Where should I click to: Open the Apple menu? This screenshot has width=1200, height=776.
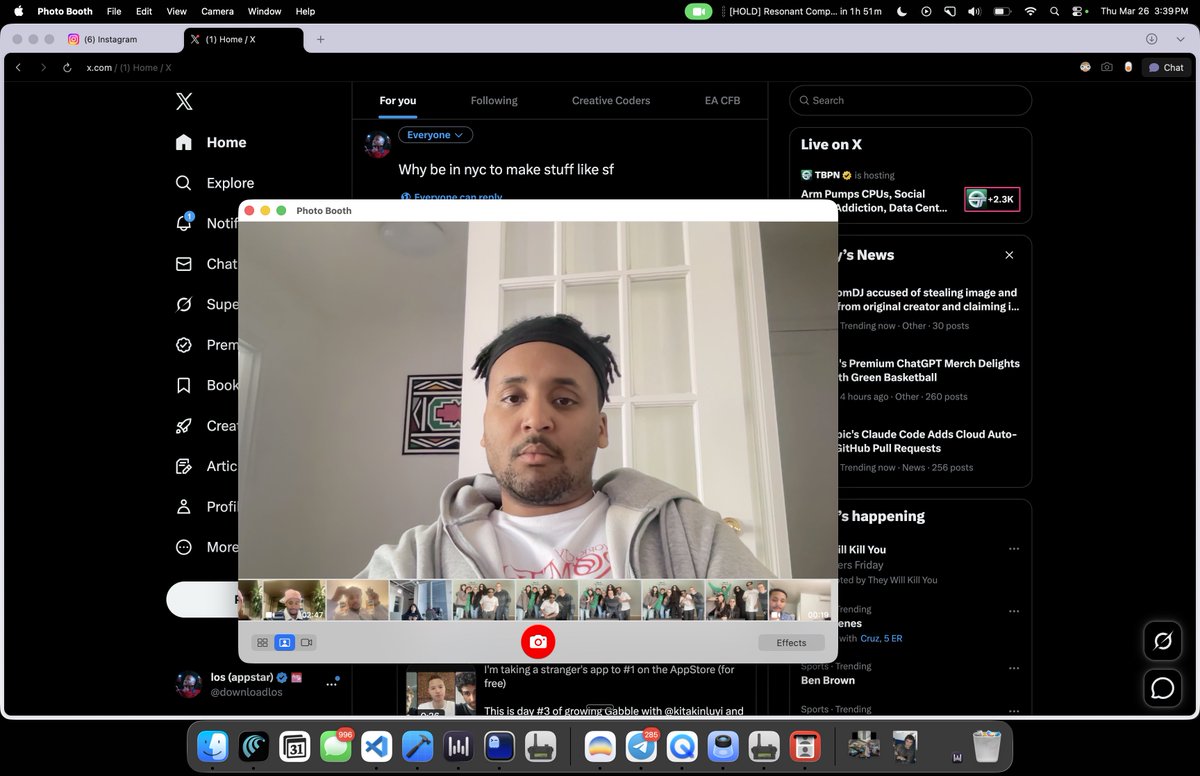(x=18, y=11)
